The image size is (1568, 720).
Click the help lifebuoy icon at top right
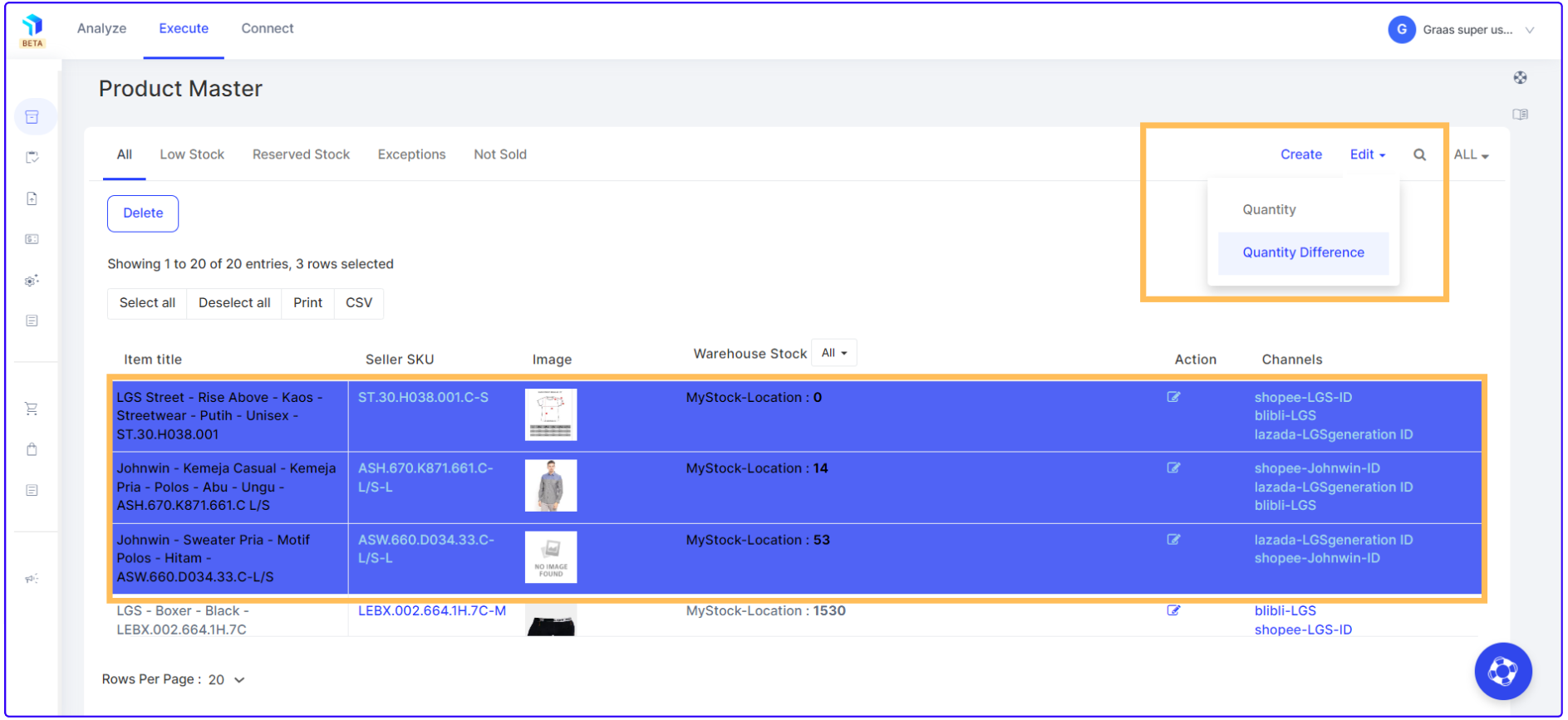click(1520, 78)
